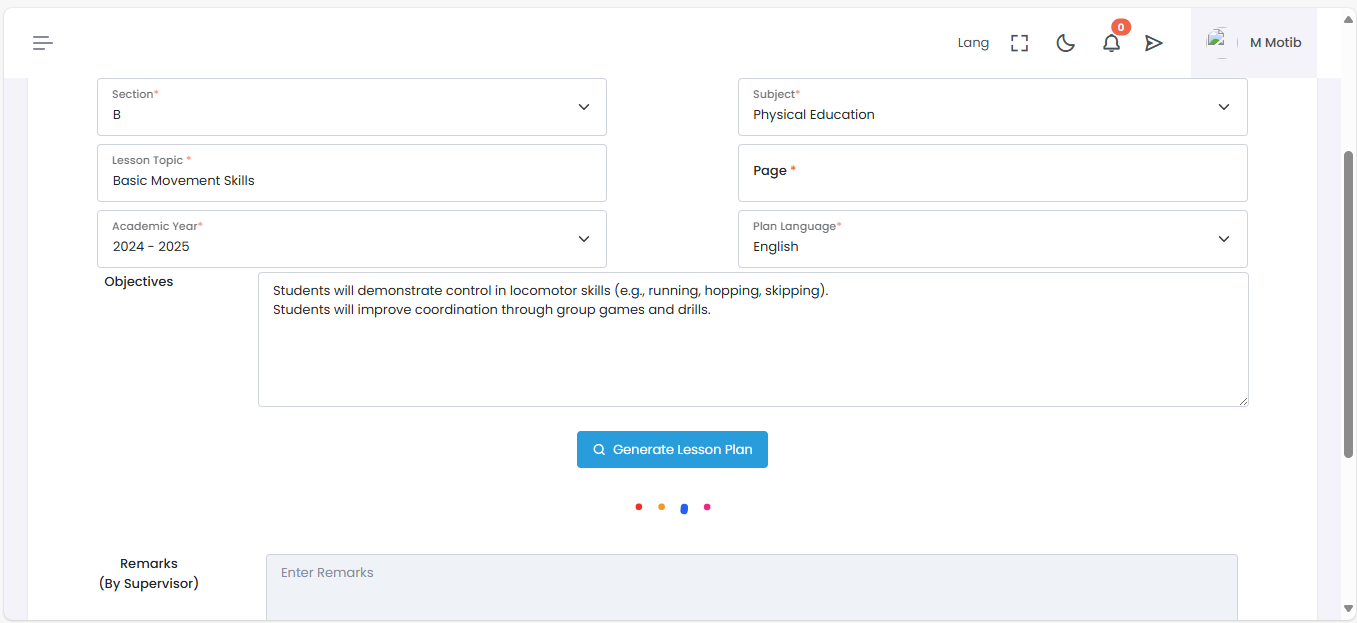Click the notification badge showing 0
The height and width of the screenshot is (623, 1357).
tap(1121, 27)
